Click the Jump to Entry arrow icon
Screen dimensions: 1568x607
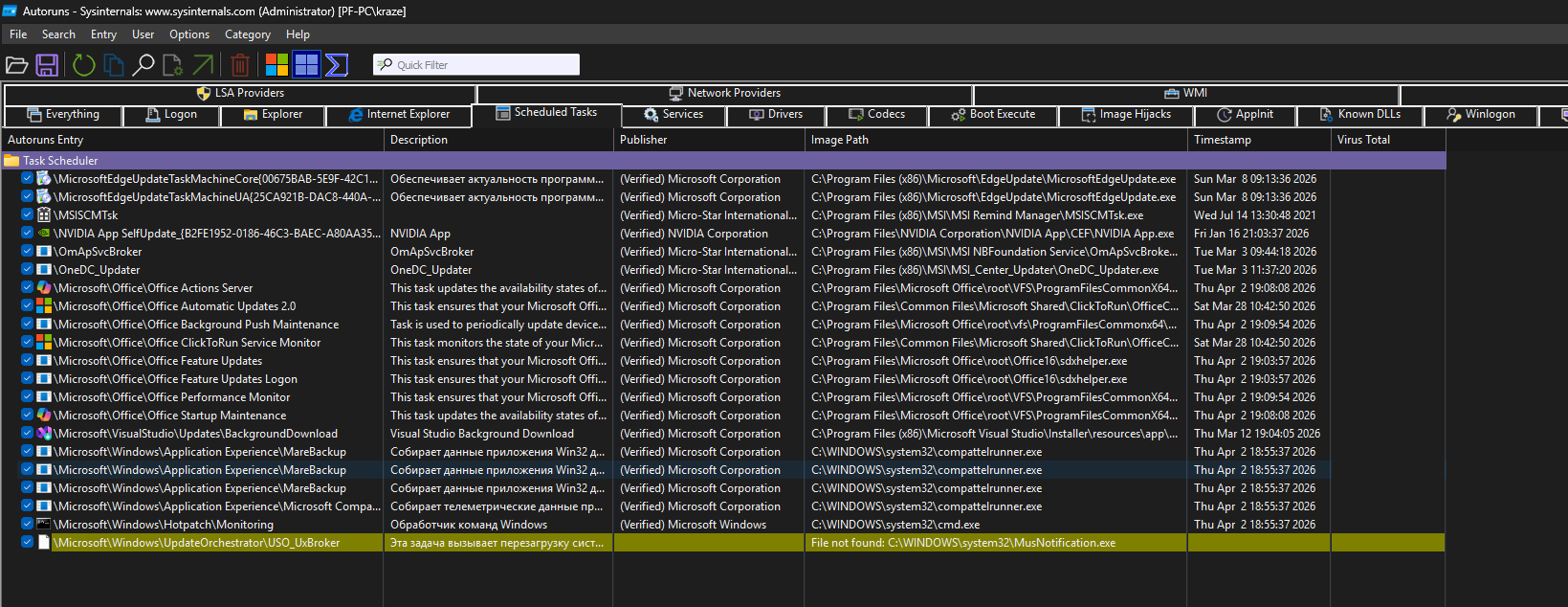pos(203,65)
